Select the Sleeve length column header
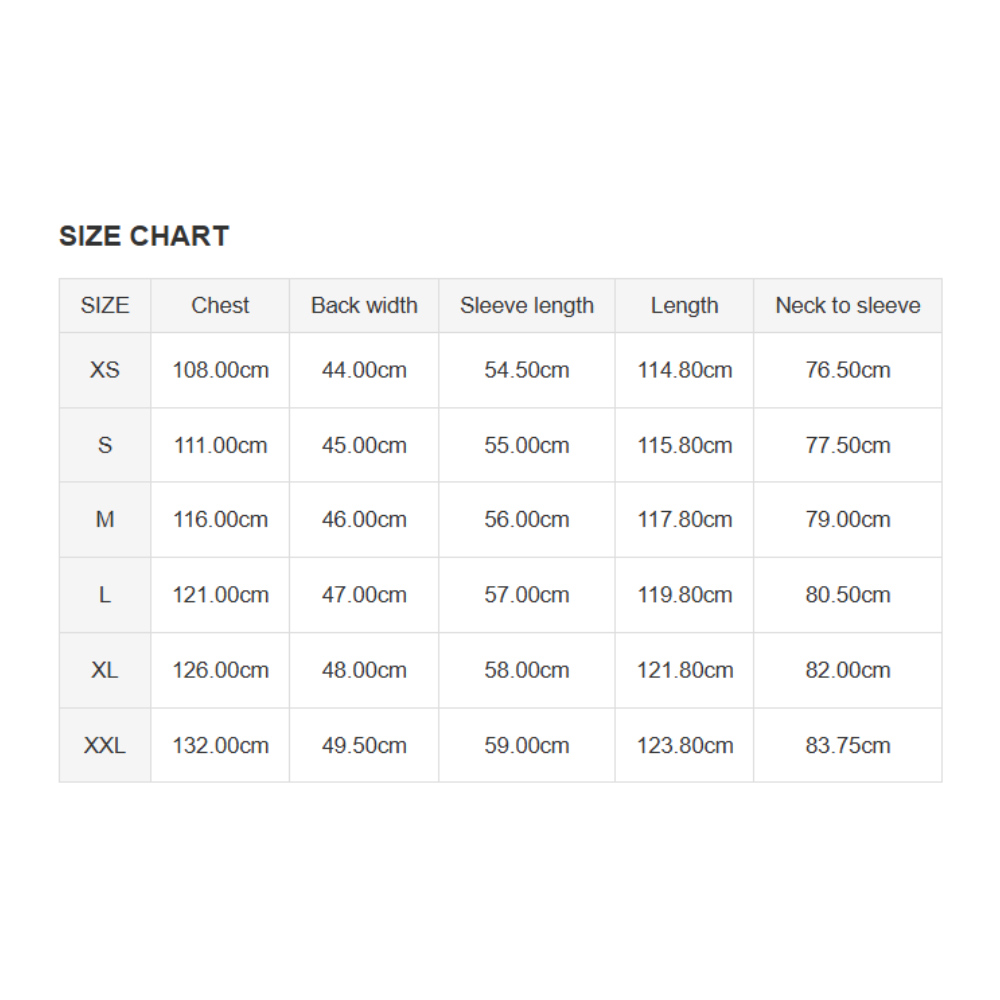The height and width of the screenshot is (1000, 1000). 527,306
